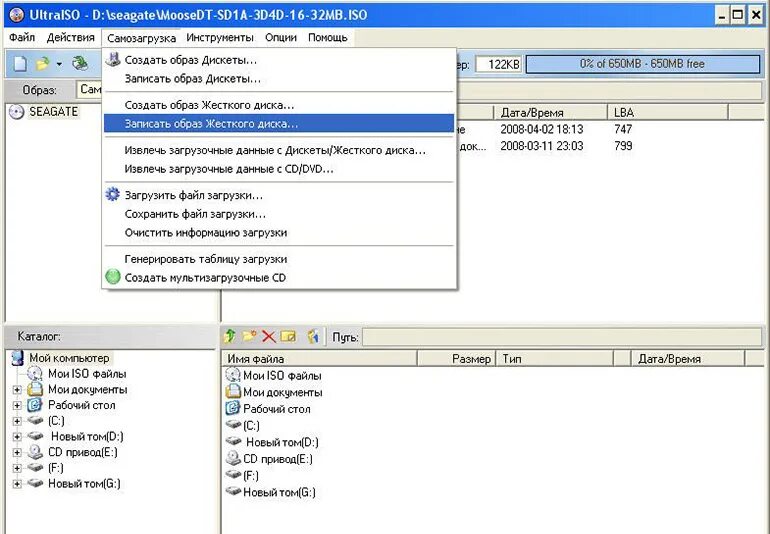Screen dimensions: 770x534
Task: Expand the (F:) drive tree node
Action: [17, 468]
